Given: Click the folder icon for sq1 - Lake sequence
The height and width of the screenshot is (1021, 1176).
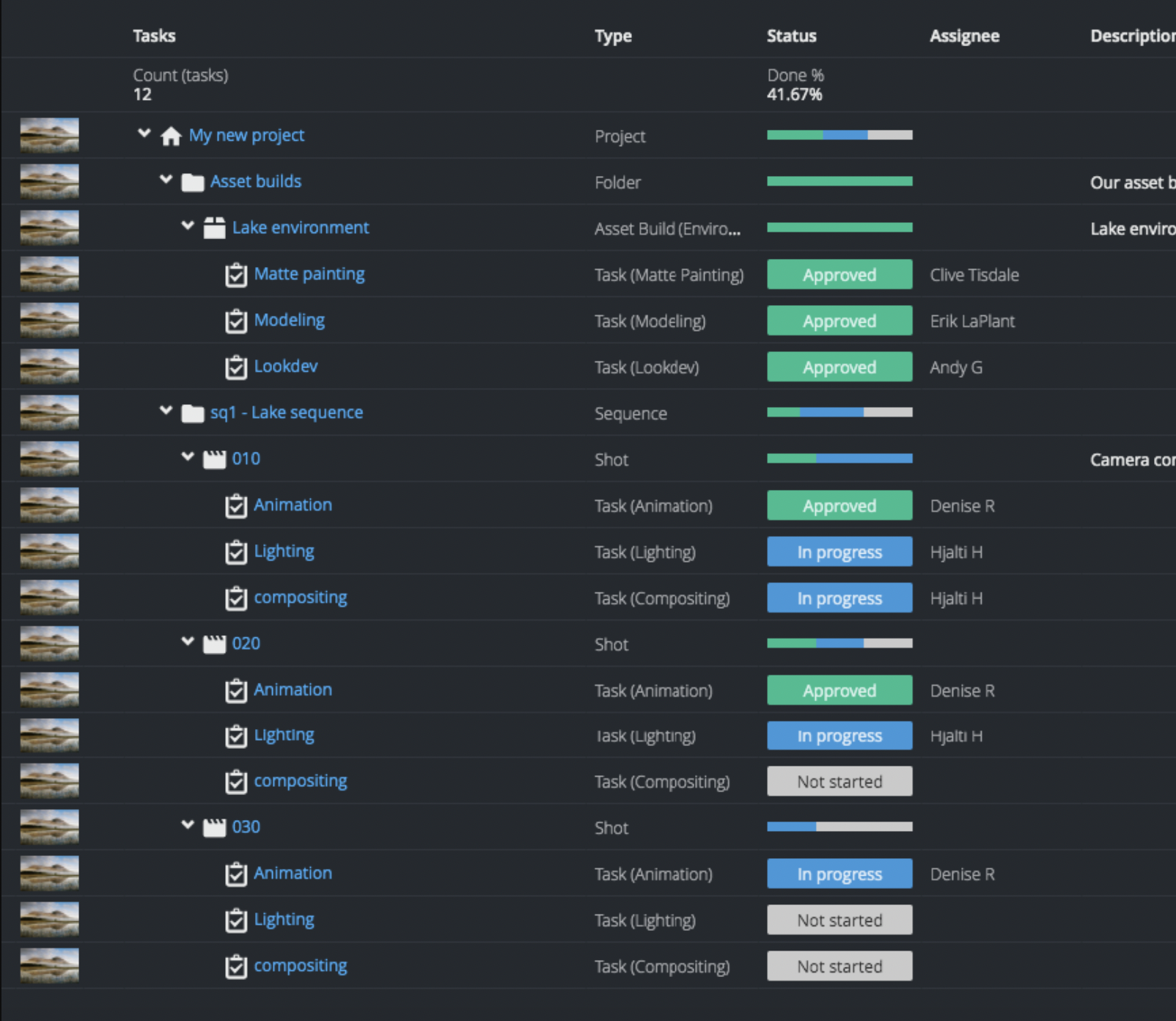Looking at the screenshot, I should 192,414.
